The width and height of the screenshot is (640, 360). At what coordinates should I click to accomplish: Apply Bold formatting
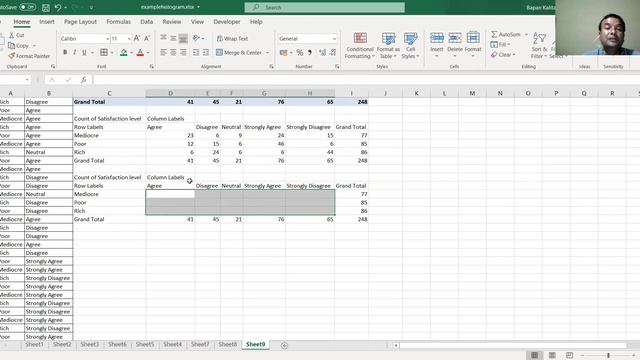coord(65,52)
